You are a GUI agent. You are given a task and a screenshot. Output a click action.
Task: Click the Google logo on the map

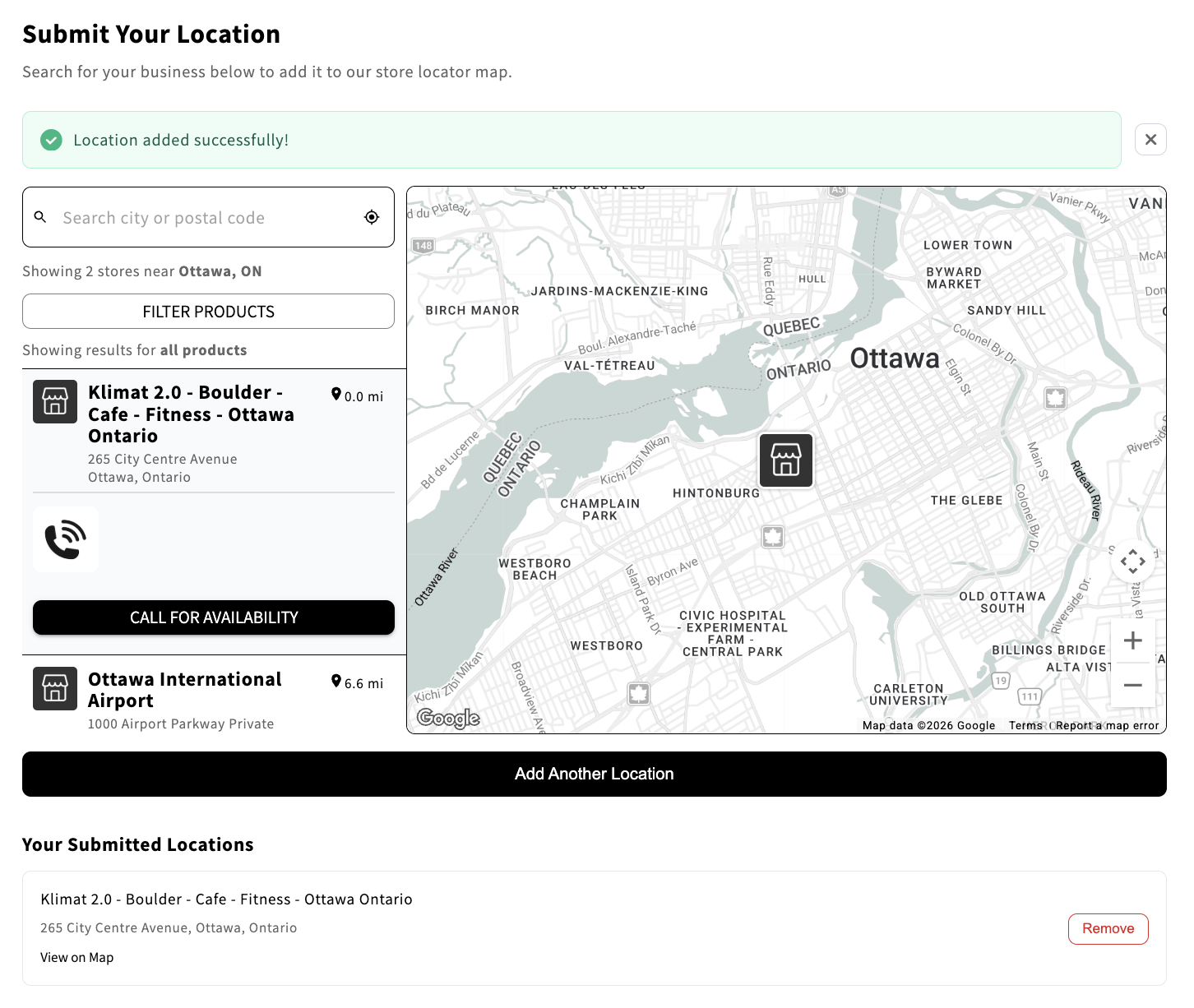[448, 717]
